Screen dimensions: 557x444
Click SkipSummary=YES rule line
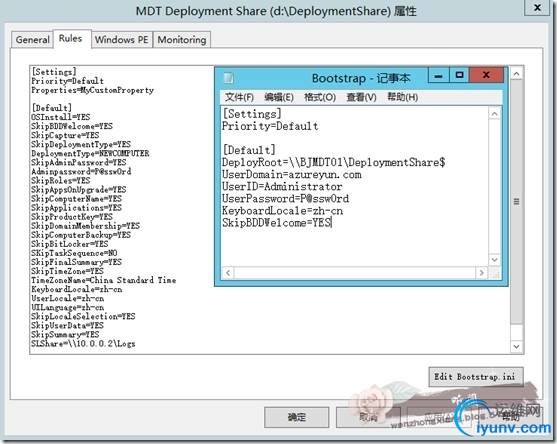65,334
